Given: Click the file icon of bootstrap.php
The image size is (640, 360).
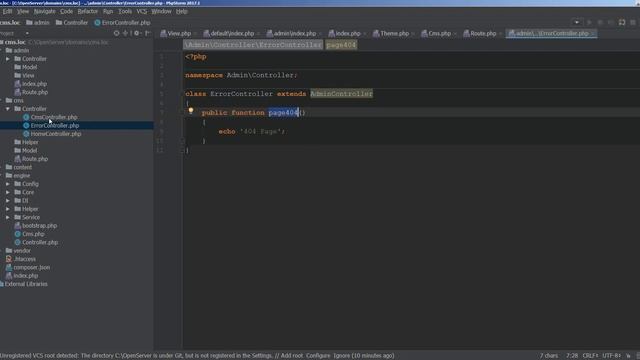Looking at the screenshot, I should coord(18,226).
